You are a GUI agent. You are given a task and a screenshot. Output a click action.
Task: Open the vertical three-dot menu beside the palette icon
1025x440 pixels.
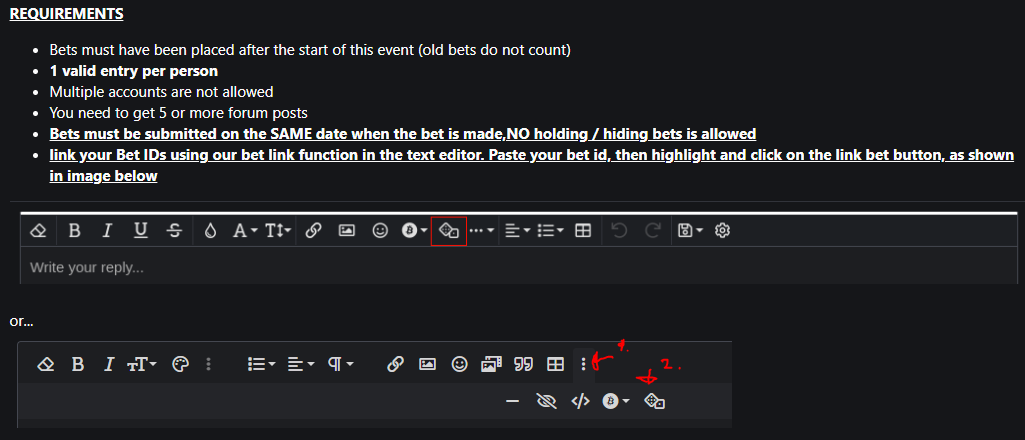[208, 364]
